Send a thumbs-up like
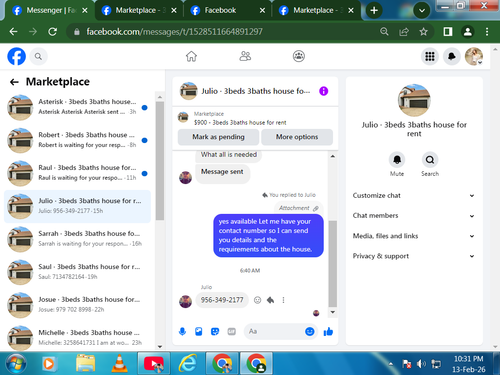The width and height of the screenshot is (500, 375). (x=328, y=331)
